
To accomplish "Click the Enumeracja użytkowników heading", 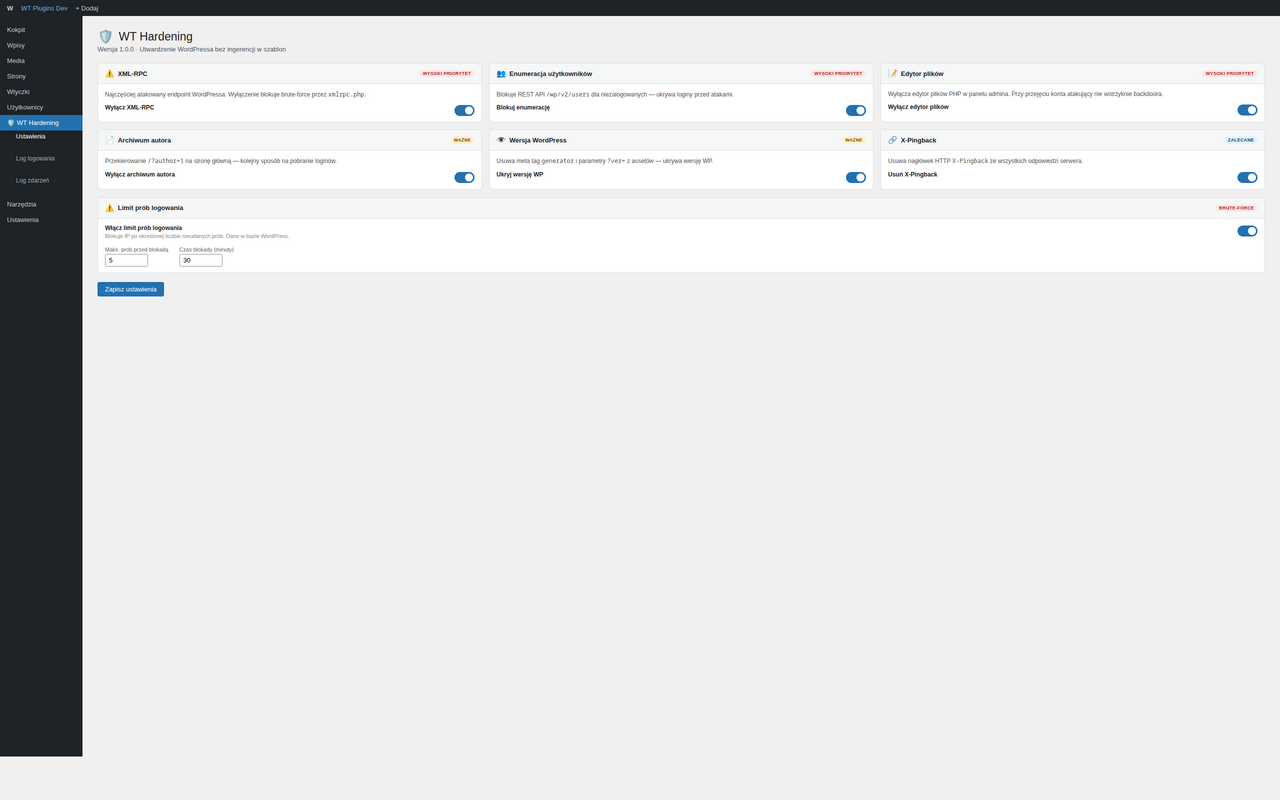I will (x=550, y=73).
